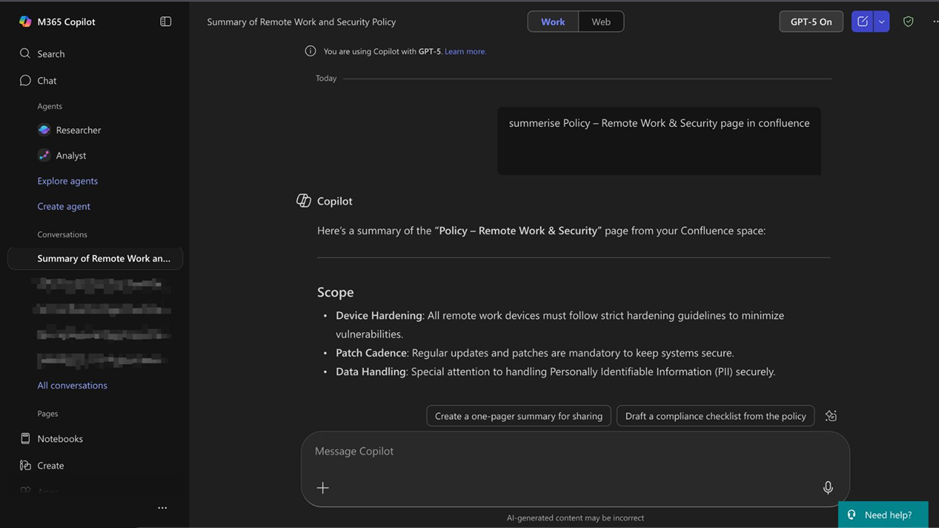The image size is (939, 528).
Task: Open Notebooks from Pages section
Action: point(60,439)
